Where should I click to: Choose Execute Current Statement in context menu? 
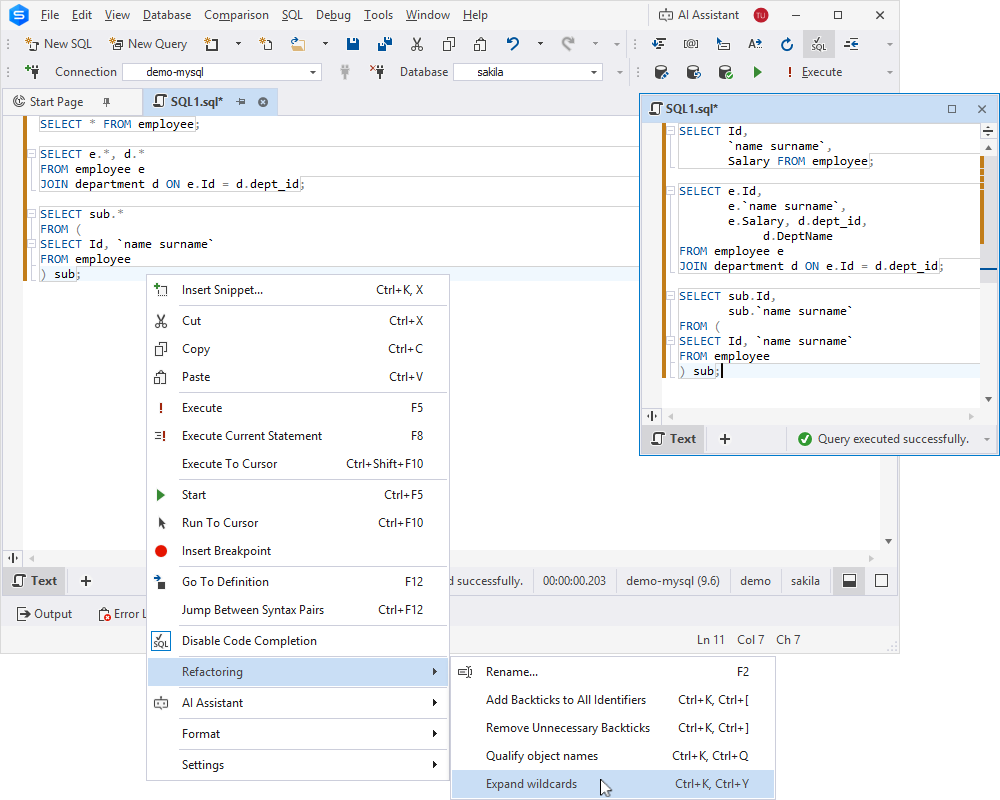pos(298,436)
